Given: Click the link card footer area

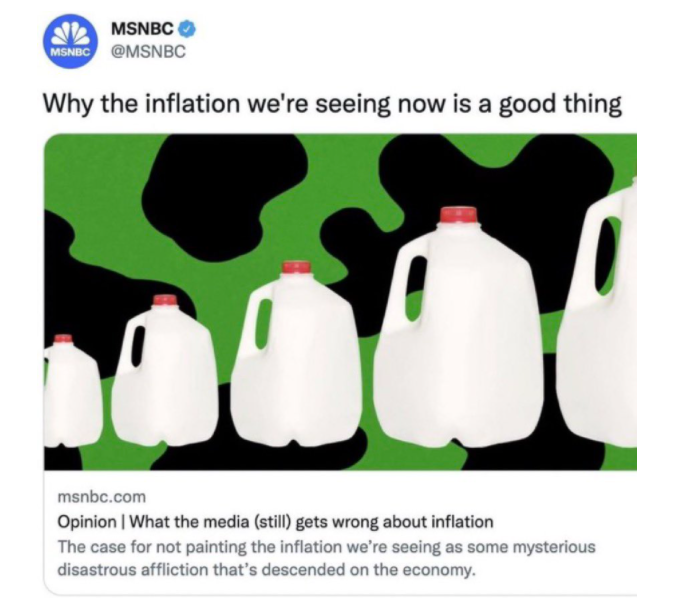Looking at the screenshot, I should 340,533.
